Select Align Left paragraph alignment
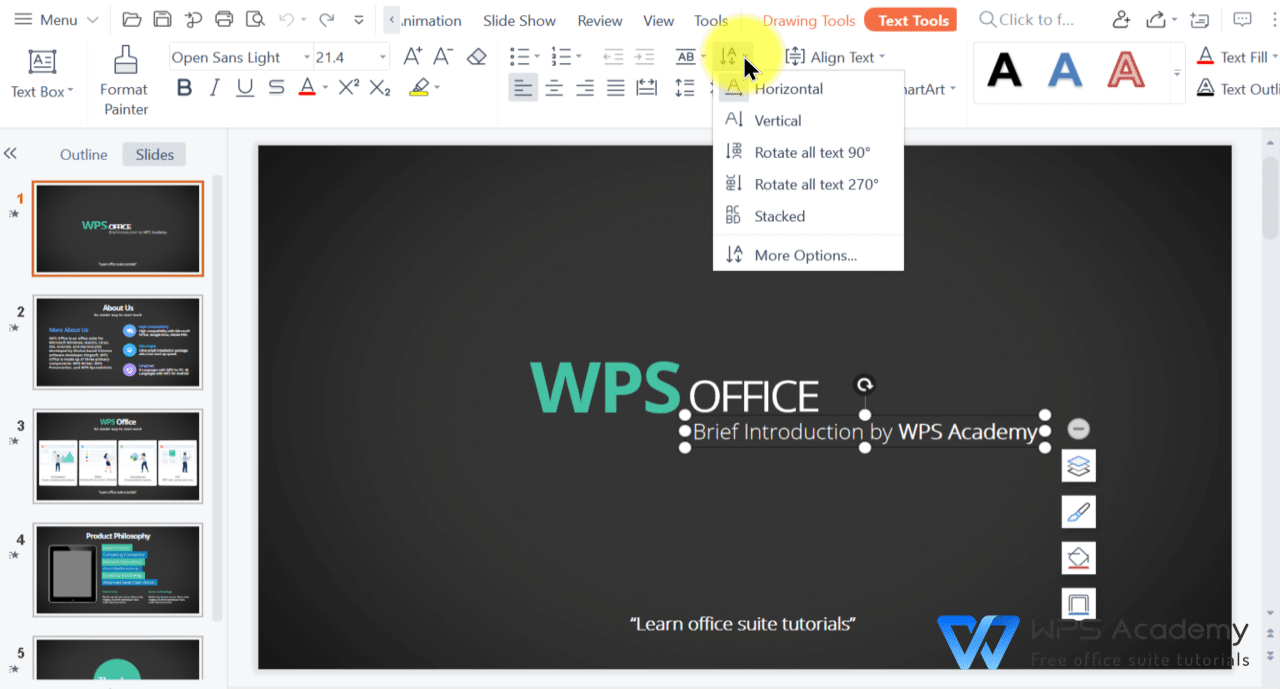 523,88
